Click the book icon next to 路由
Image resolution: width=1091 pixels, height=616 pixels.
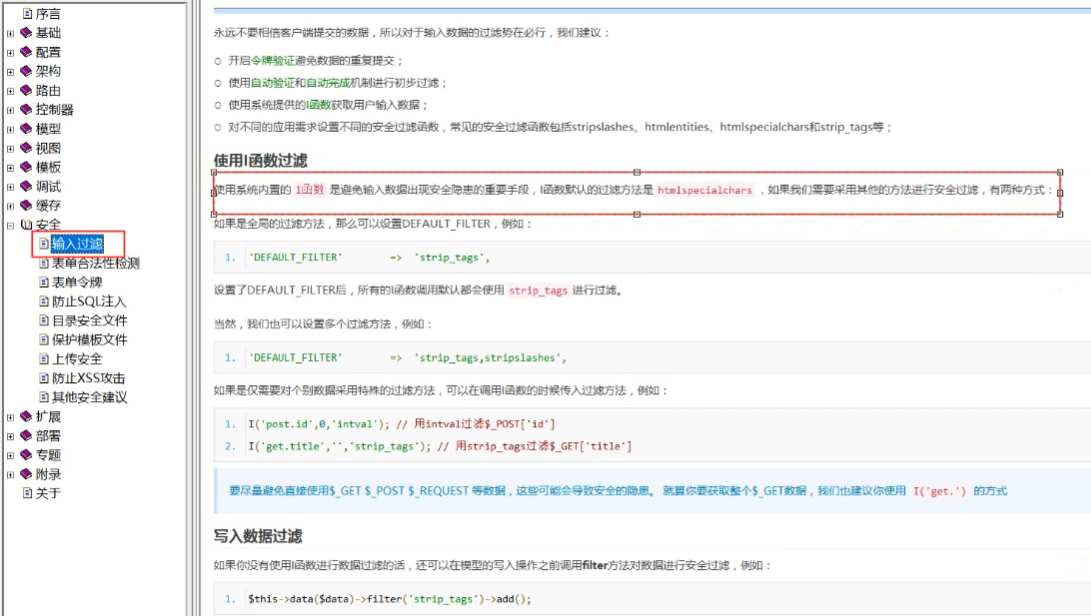(x=26, y=90)
